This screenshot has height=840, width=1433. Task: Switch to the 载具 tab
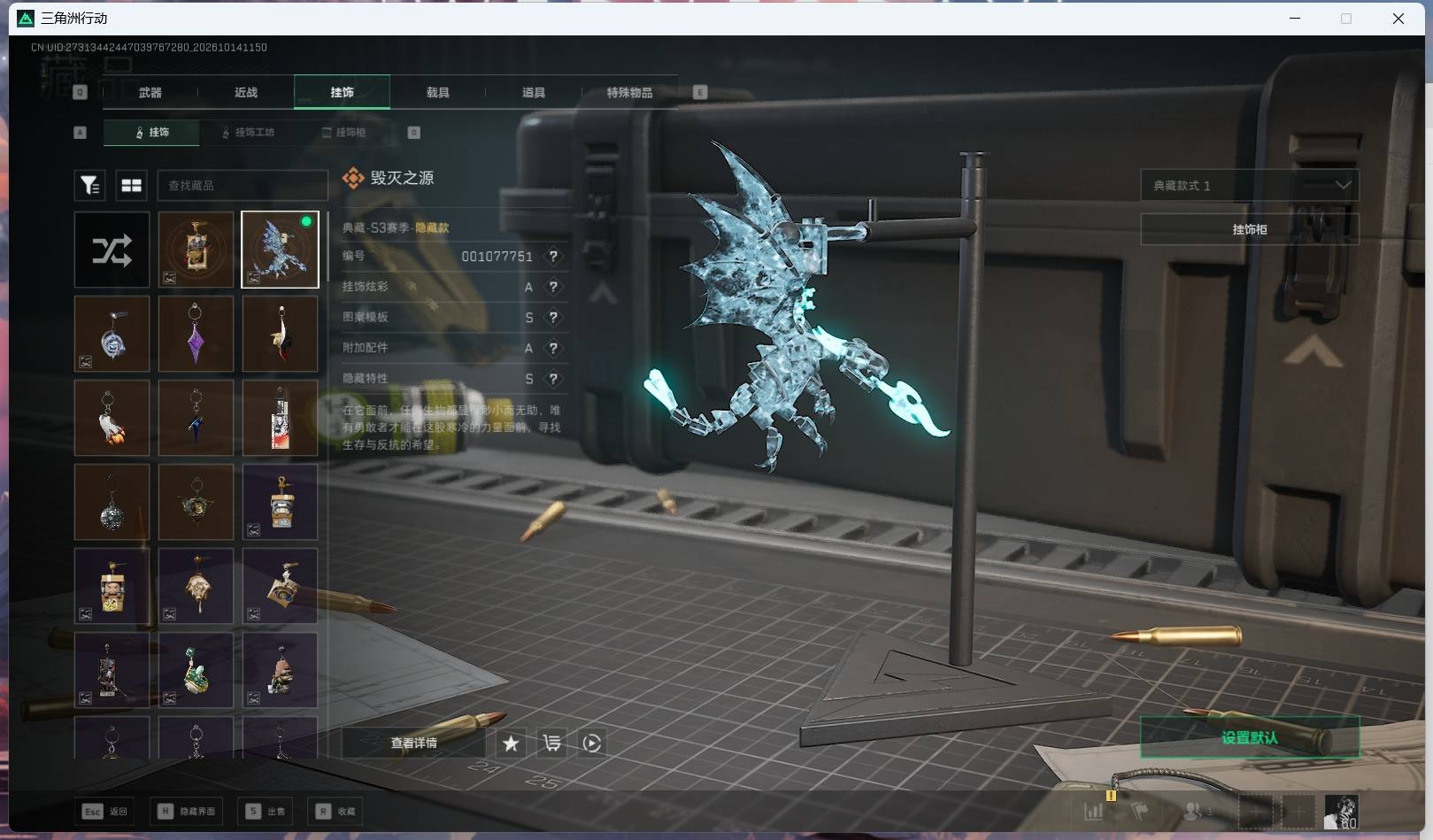(x=437, y=92)
